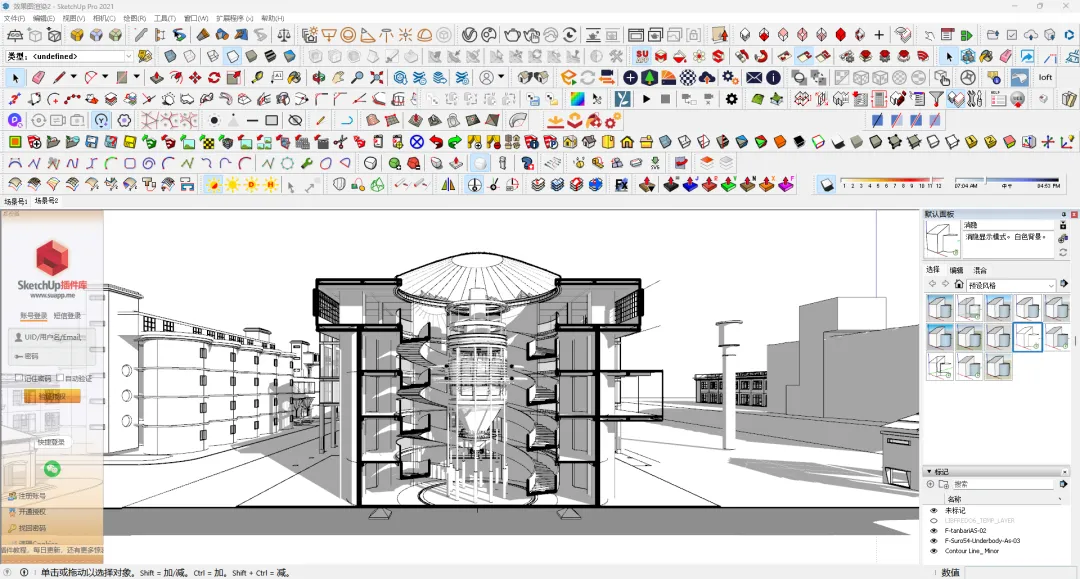Open the 文件(F) menu
The width and height of the screenshot is (1080, 579).
(x=14, y=19)
